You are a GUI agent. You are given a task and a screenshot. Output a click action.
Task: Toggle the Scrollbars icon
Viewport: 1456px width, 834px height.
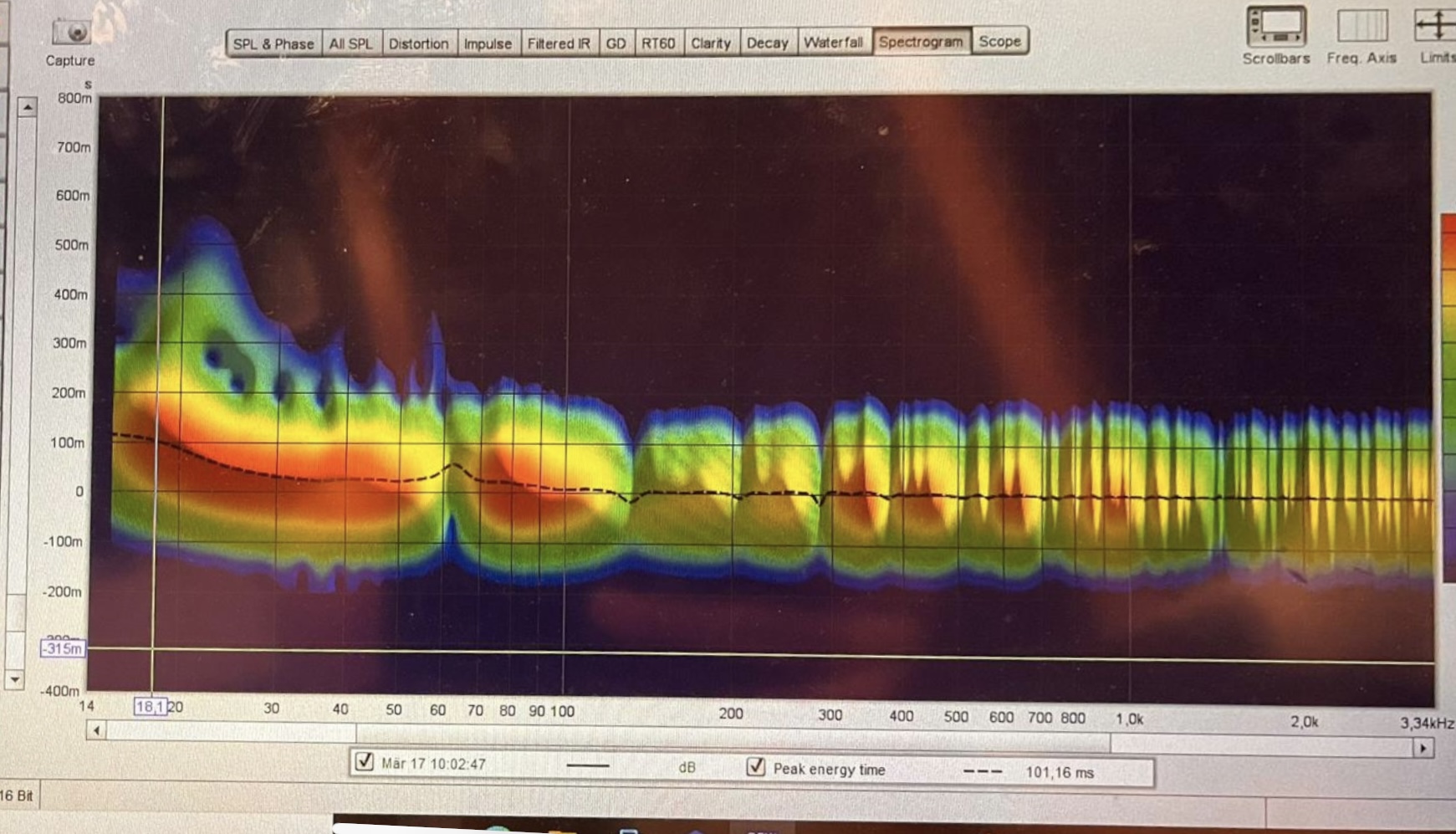(x=1275, y=27)
